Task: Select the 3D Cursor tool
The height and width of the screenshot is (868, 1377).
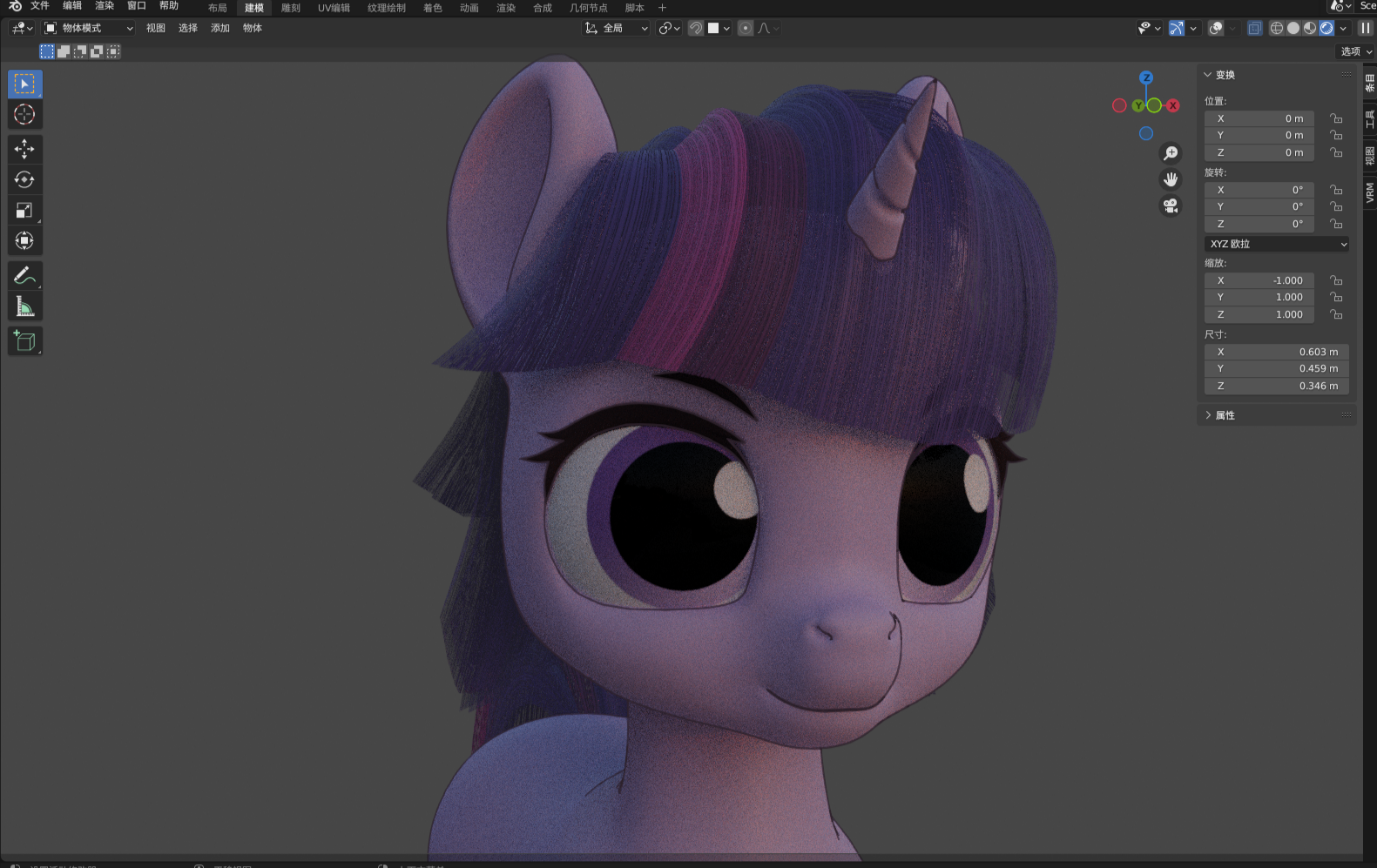Action: [24, 114]
